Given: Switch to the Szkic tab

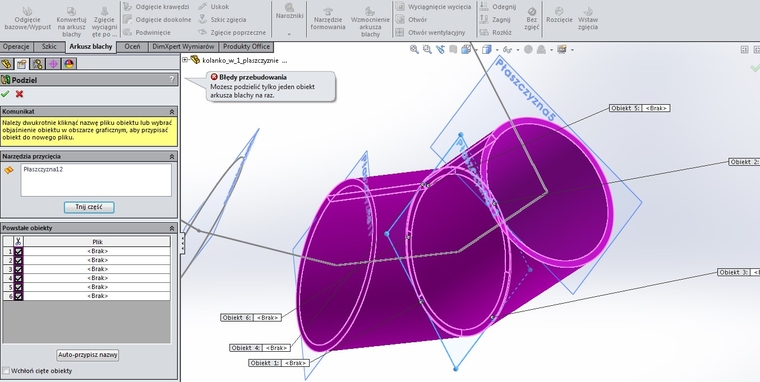Looking at the screenshot, I should 49,47.
